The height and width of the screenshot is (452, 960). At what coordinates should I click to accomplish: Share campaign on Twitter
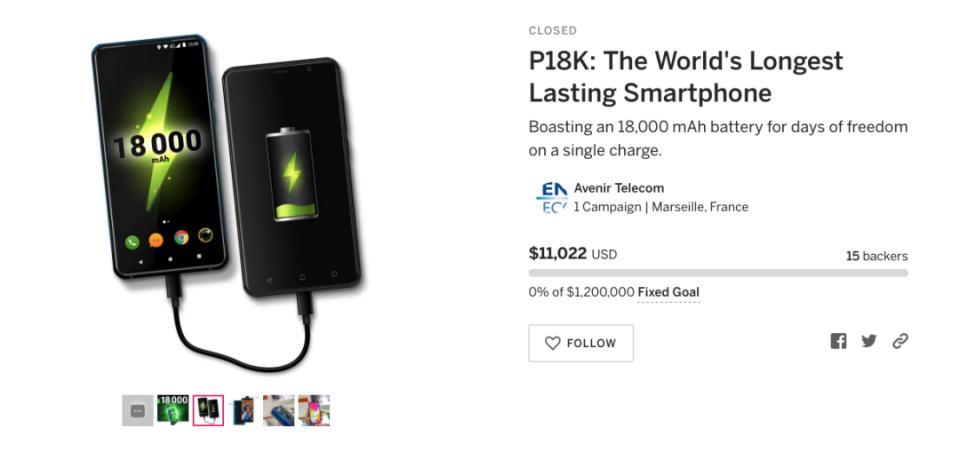[869, 341]
